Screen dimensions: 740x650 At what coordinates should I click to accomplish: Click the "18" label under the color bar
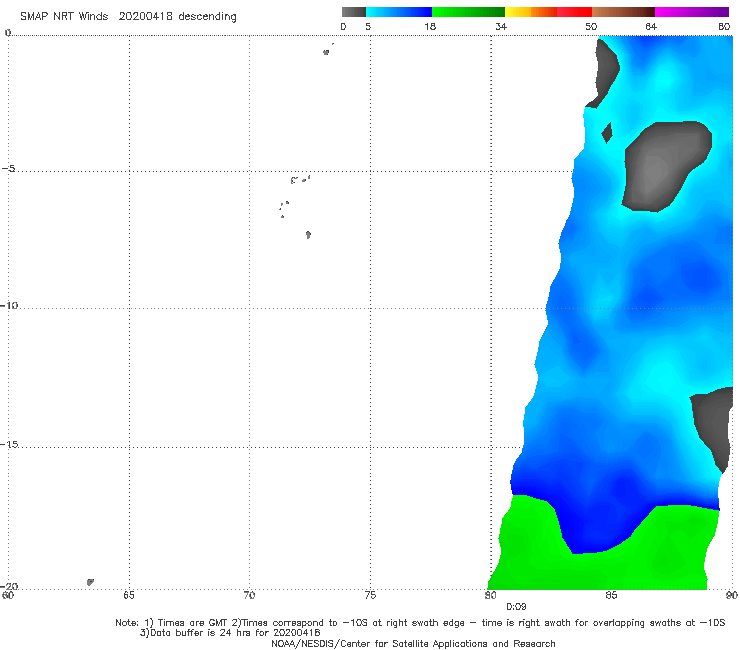(x=430, y=26)
